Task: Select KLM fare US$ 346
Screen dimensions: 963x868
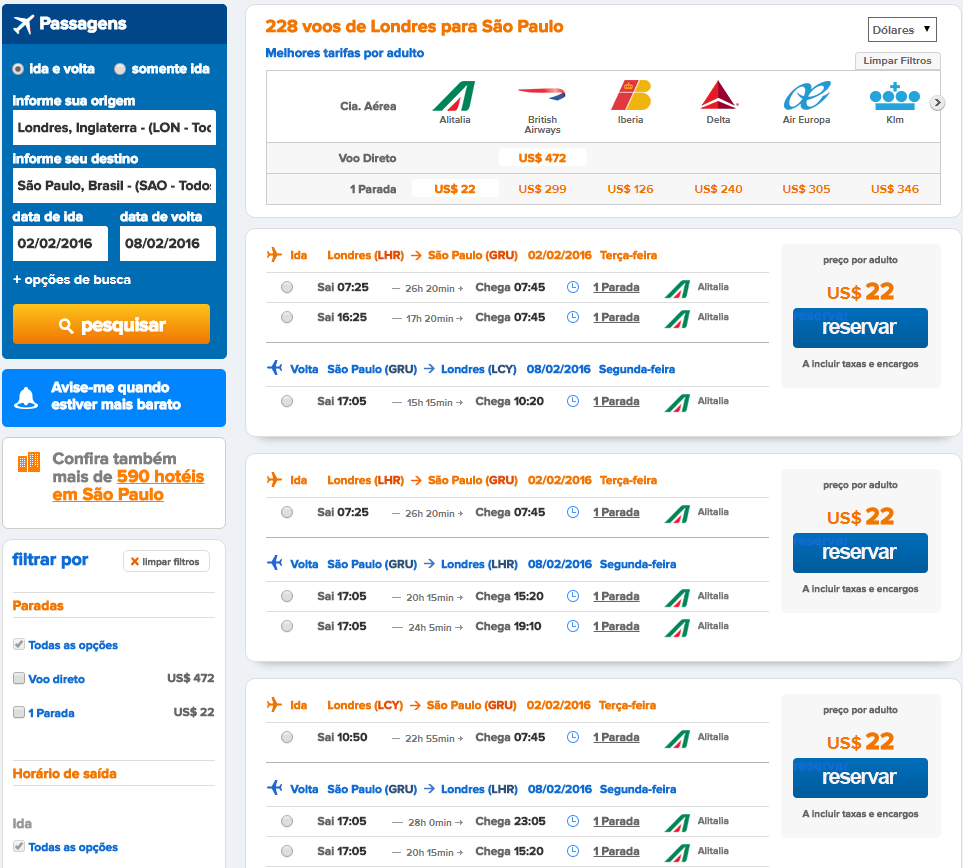Action: pos(895,189)
